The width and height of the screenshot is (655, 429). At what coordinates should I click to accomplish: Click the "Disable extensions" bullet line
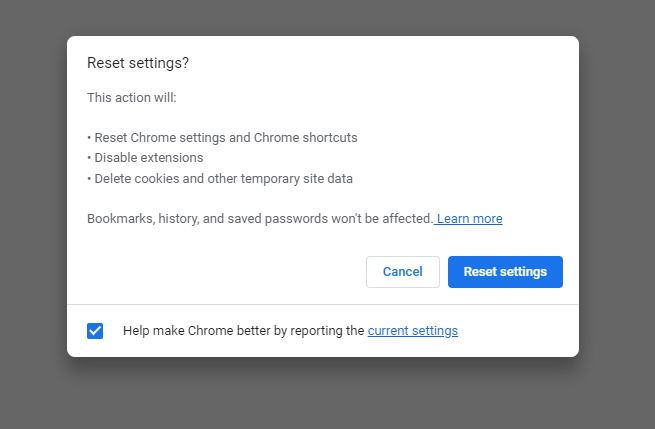click(145, 158)
